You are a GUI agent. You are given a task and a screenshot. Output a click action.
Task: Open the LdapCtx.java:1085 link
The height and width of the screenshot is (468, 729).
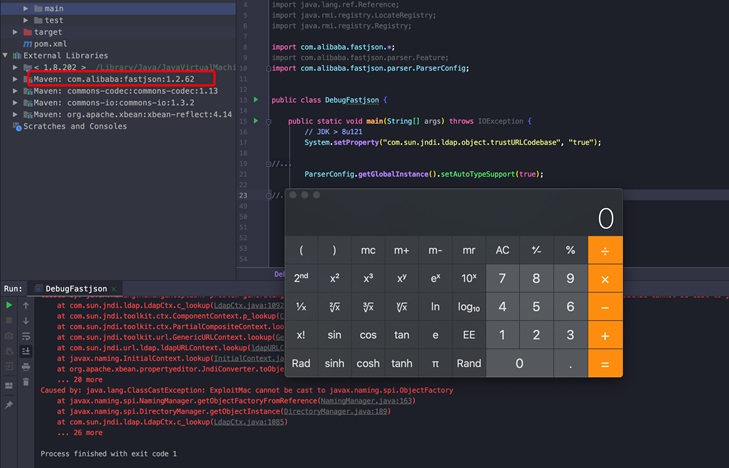tap(249, 422)
